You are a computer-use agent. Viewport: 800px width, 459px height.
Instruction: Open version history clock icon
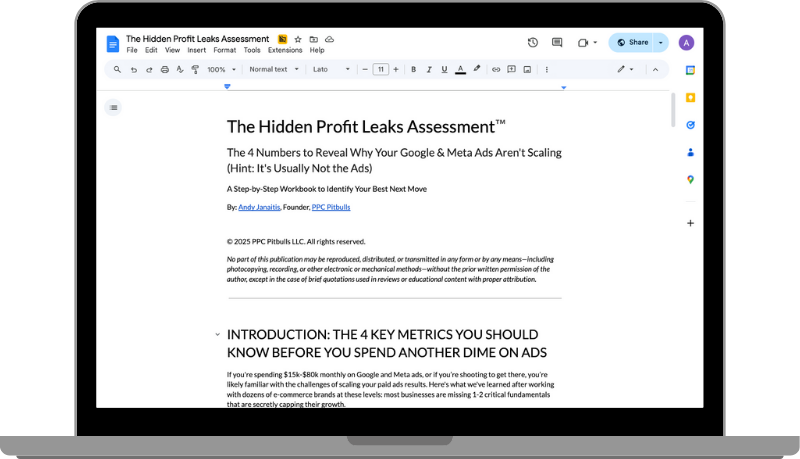point(532,42)
